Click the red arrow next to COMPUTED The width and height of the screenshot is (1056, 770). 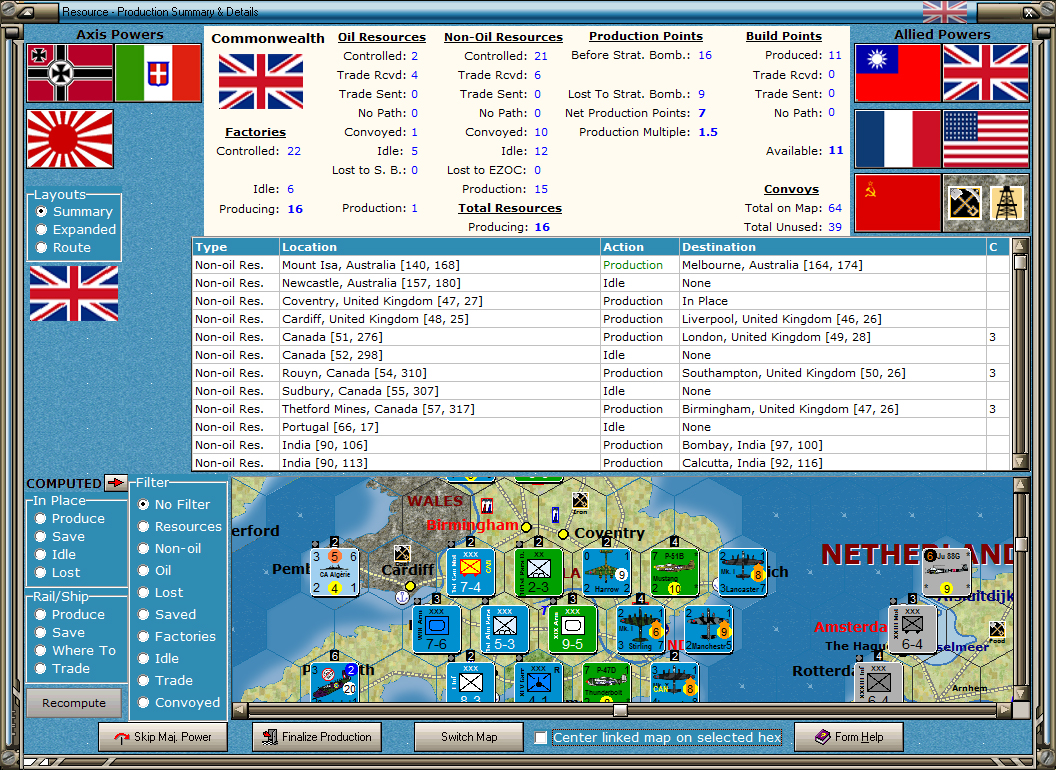[116, 482]
